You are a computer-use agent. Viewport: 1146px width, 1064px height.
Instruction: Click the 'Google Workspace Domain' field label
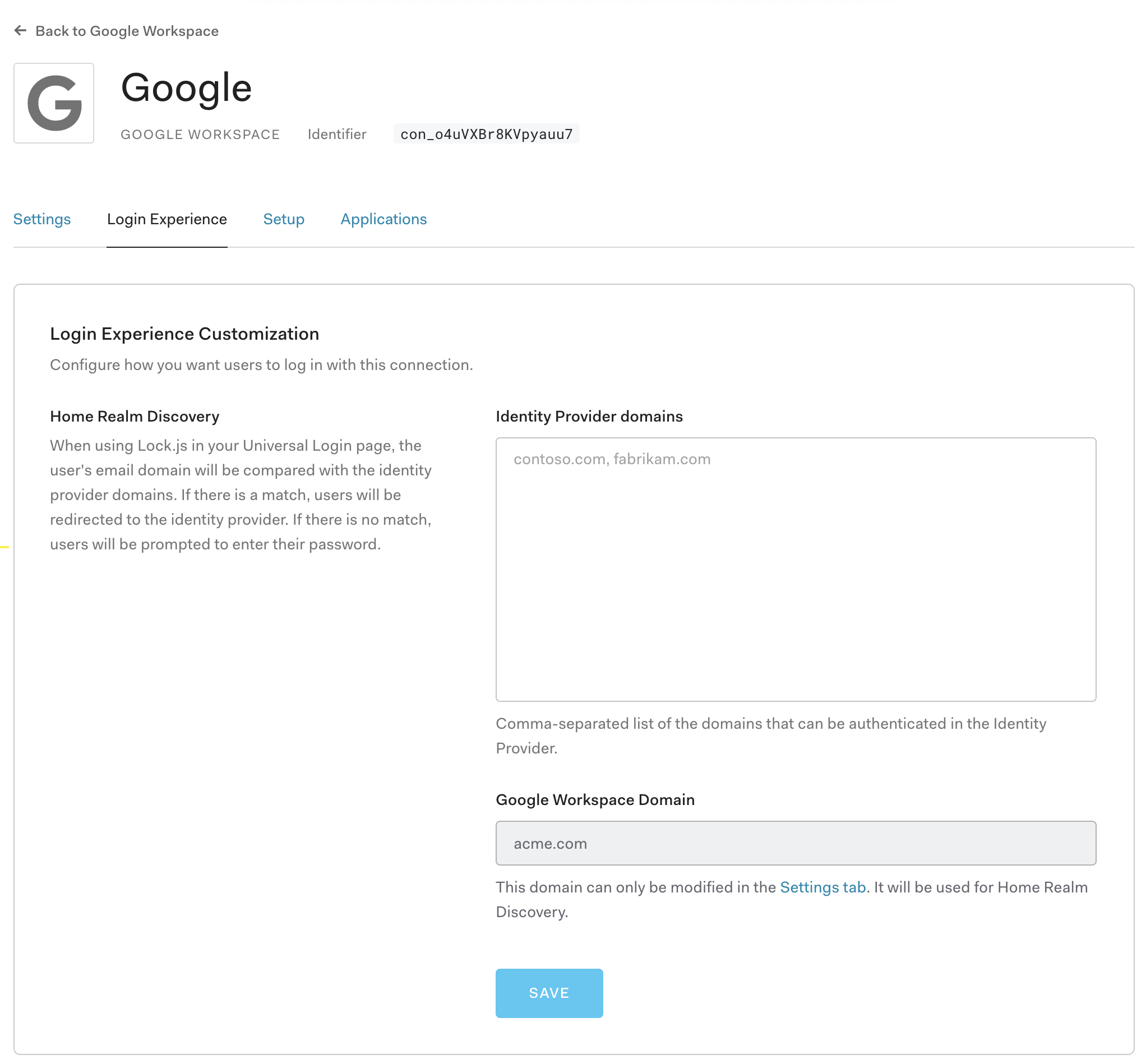click(x=595, y=800)
